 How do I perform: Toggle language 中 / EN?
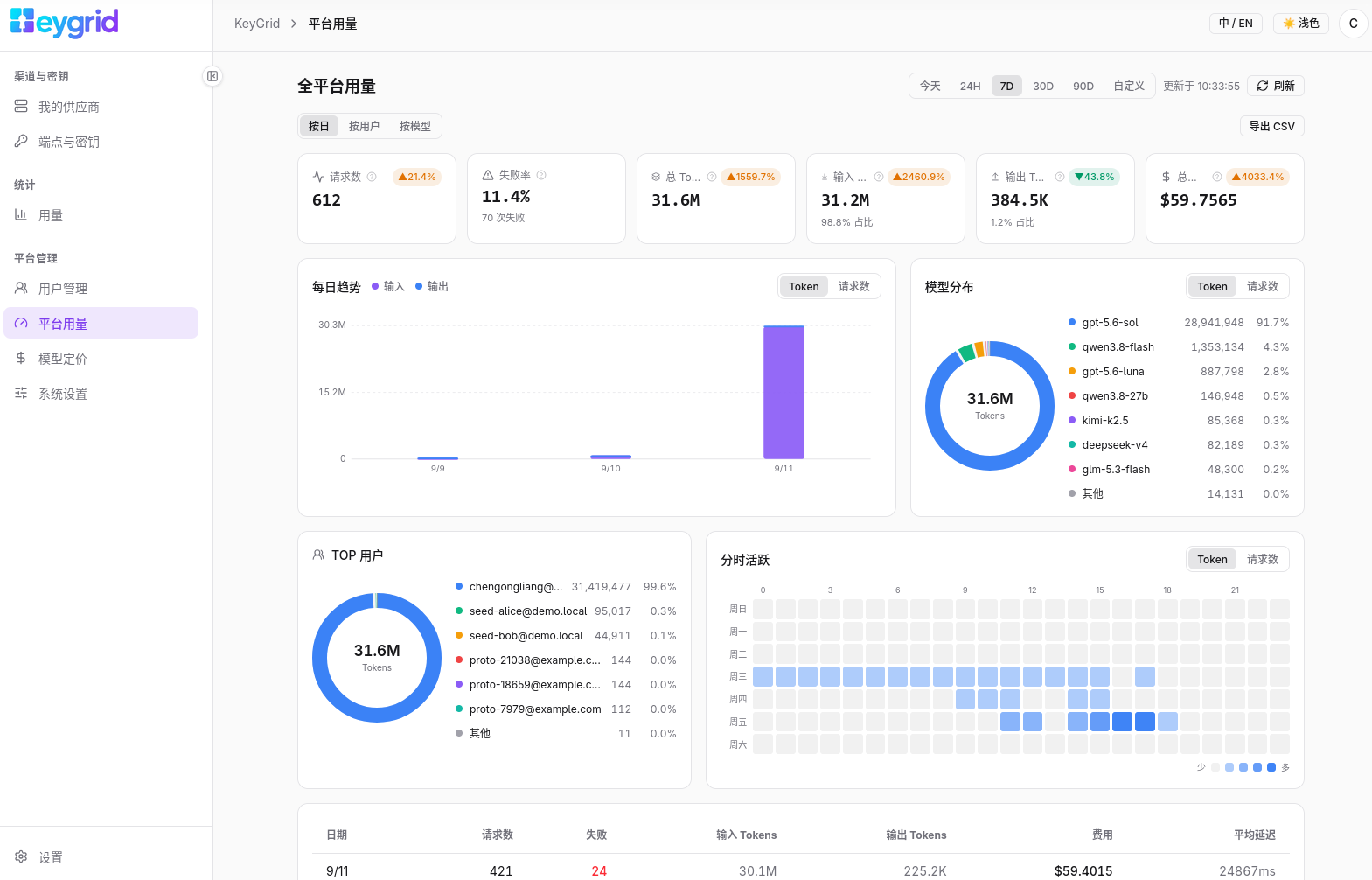point(1236,24)
